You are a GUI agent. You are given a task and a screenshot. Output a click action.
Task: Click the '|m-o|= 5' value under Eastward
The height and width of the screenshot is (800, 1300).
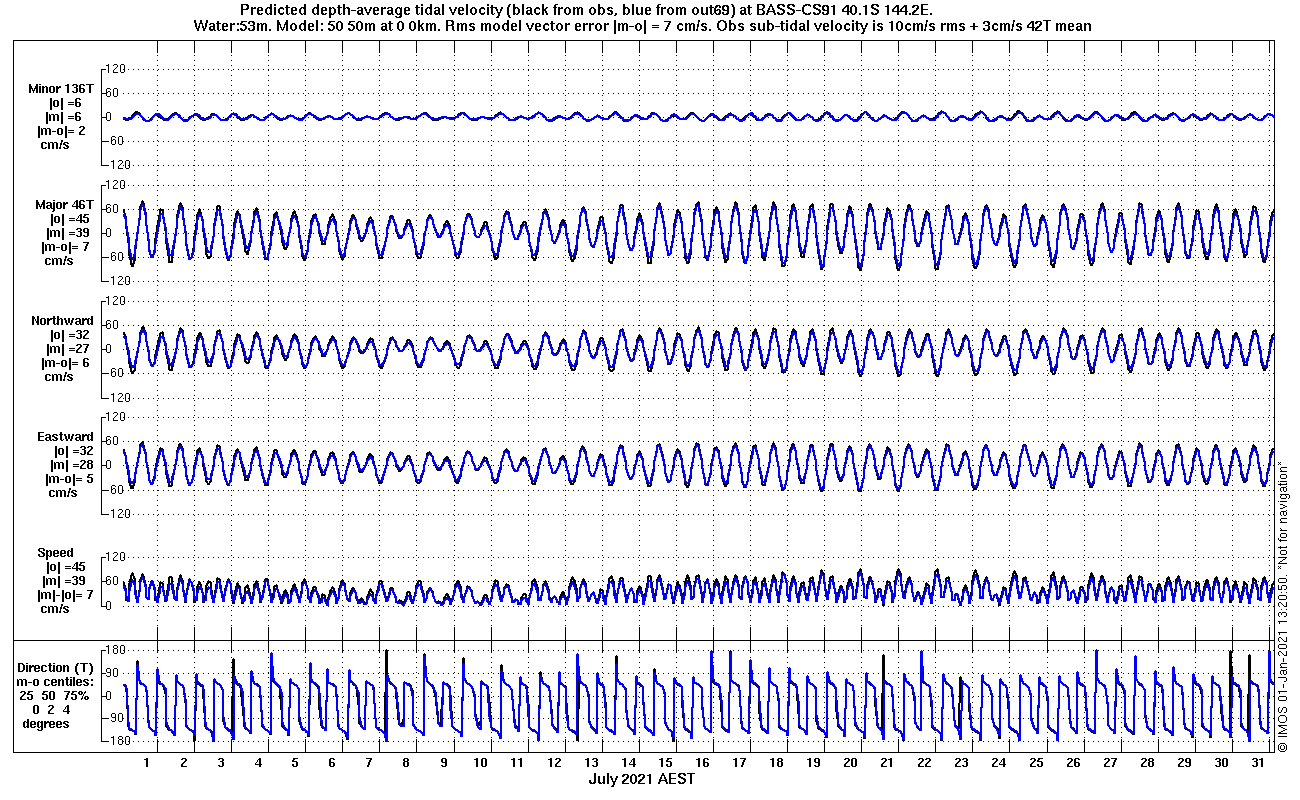click(66, 479)
